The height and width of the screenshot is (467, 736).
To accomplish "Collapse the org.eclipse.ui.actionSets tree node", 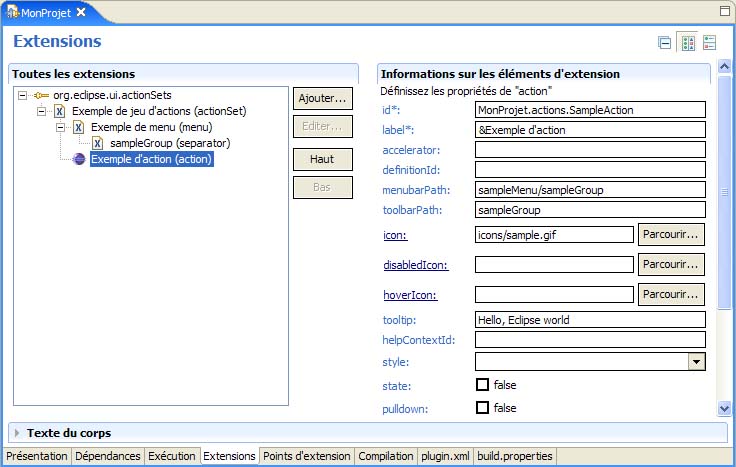I will pos(23,95).
